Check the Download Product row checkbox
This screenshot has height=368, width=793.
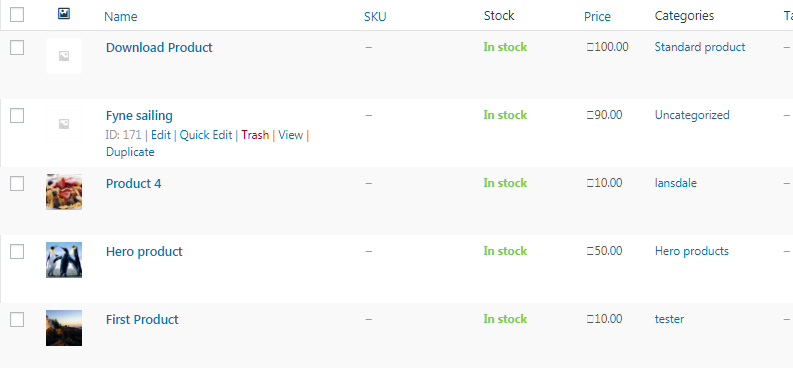17,48
